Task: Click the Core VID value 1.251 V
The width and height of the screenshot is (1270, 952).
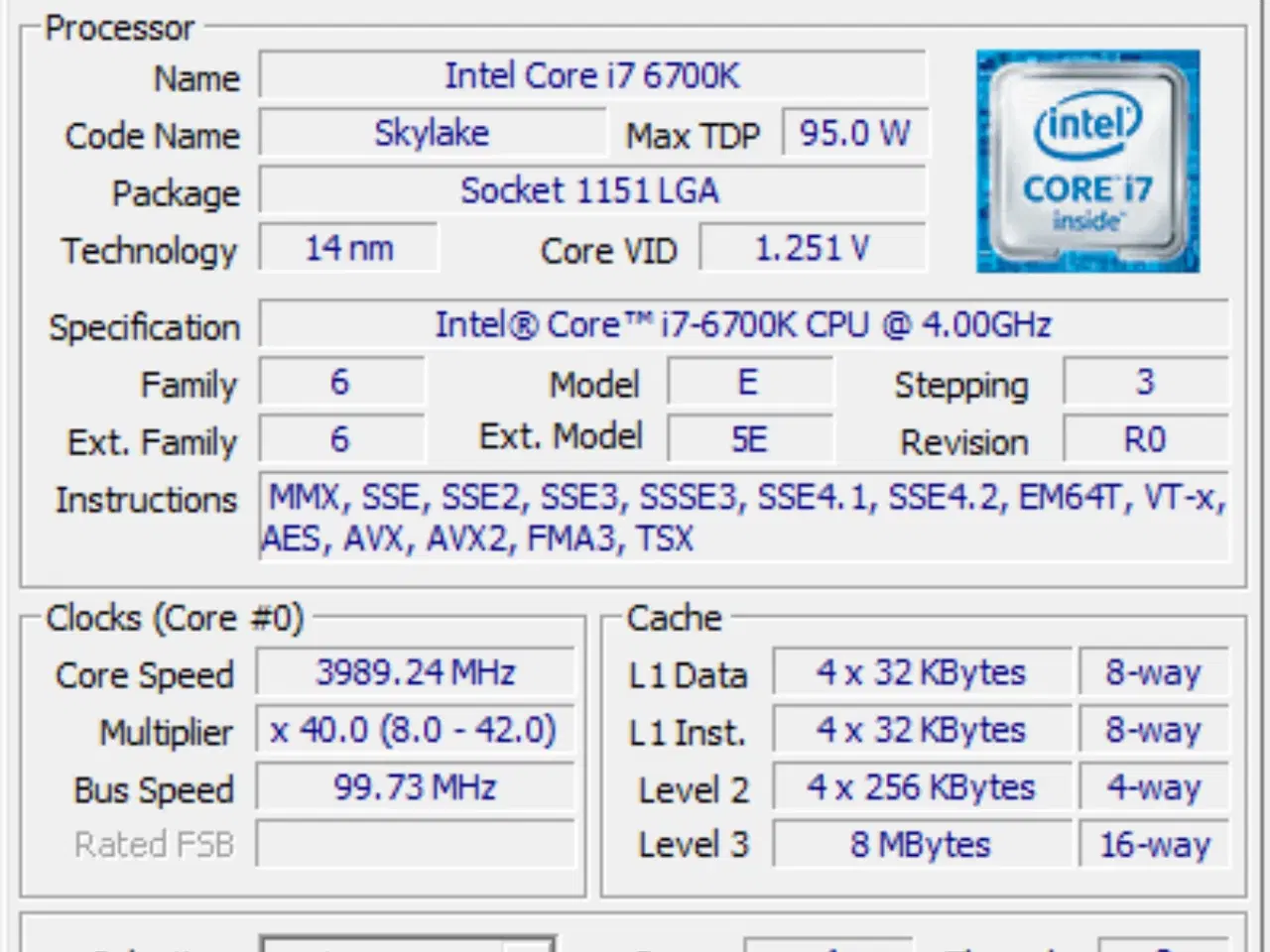Action: point(813,248)
